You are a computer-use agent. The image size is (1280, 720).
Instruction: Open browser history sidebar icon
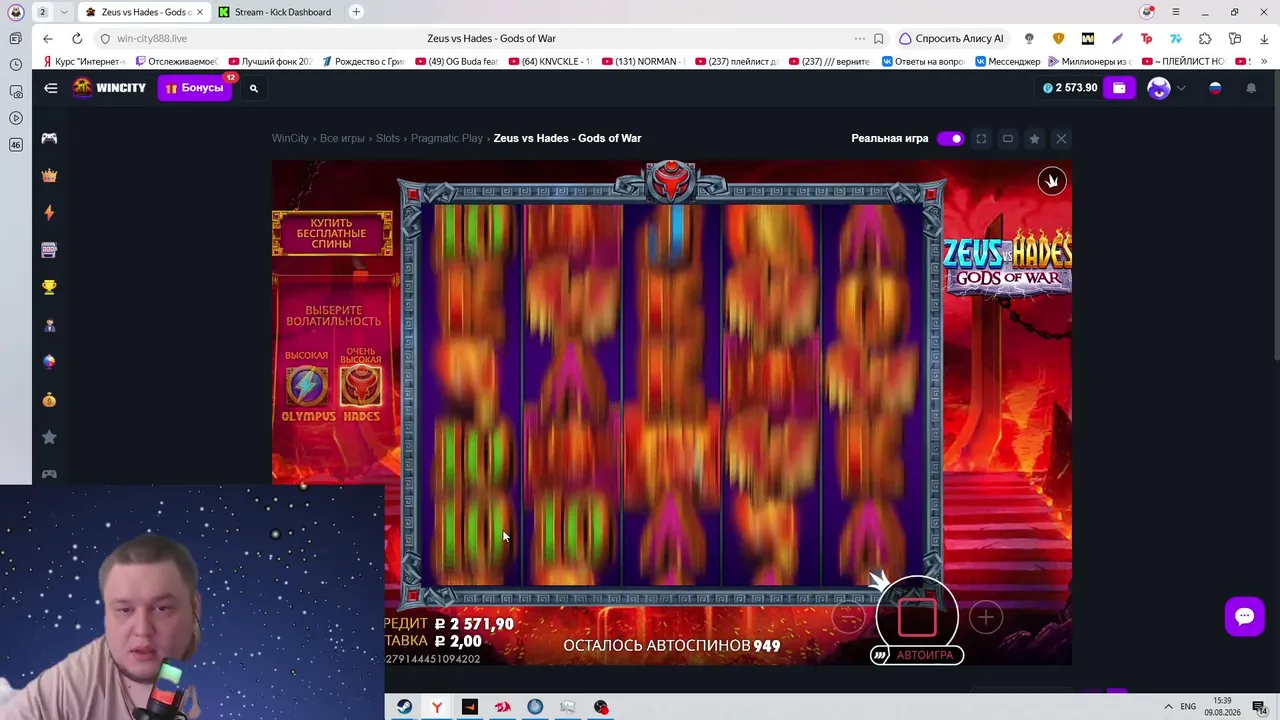click(16, 65)
